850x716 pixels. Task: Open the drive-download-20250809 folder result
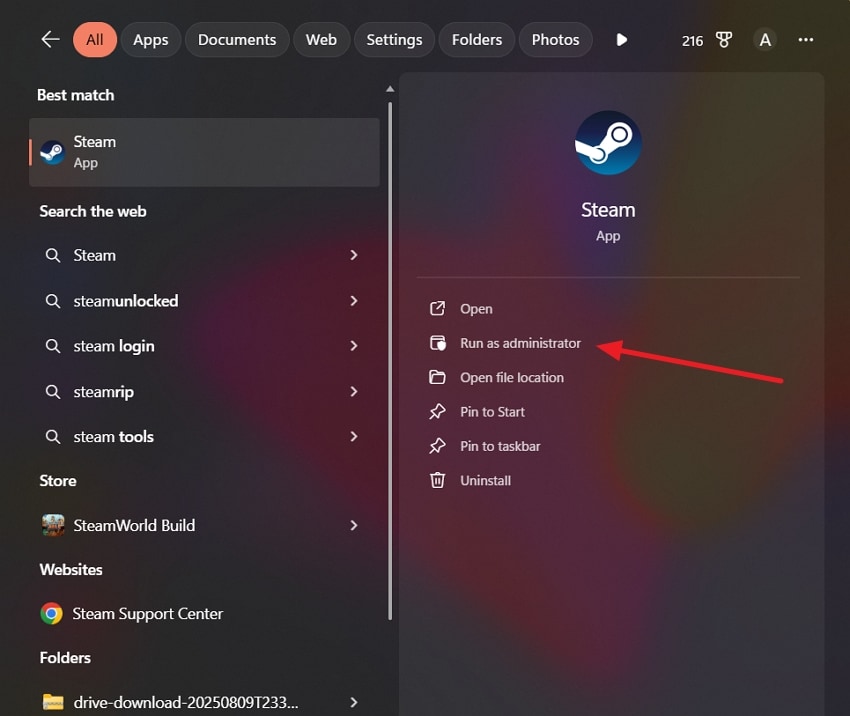(x=185, y=701)
